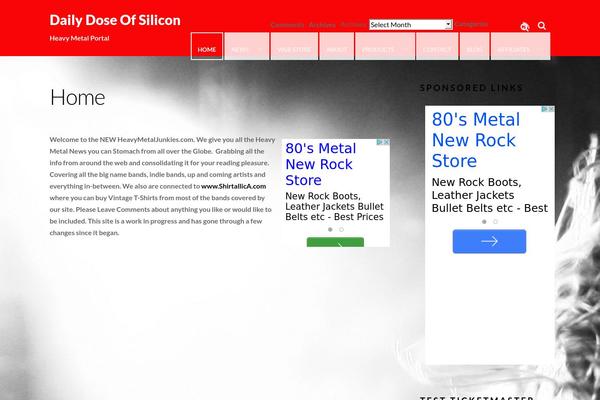Open the Daily Dose Of Silicon site title

point(115,20)
